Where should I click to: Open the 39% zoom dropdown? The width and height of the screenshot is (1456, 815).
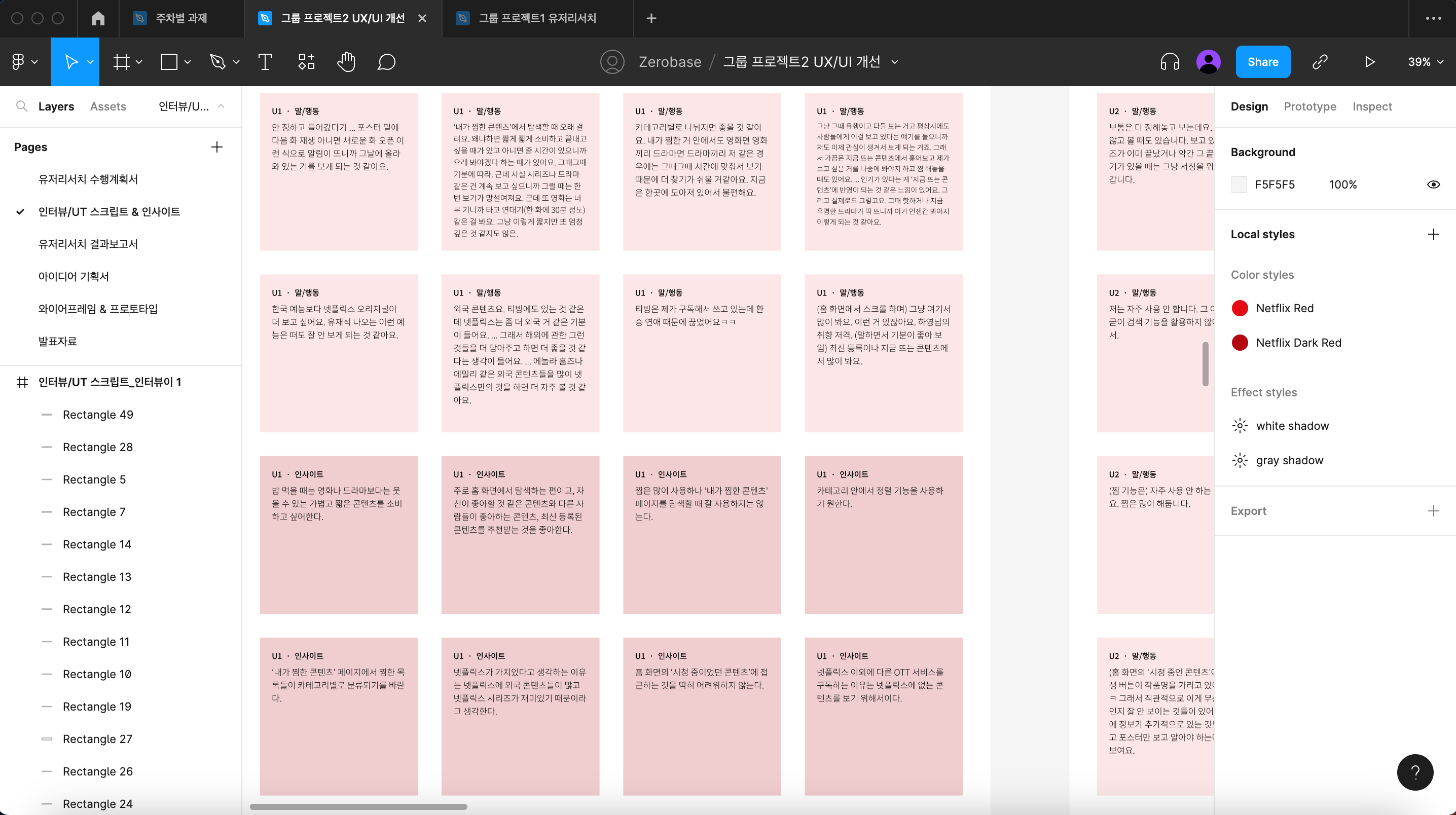[x=1426, y=62]
